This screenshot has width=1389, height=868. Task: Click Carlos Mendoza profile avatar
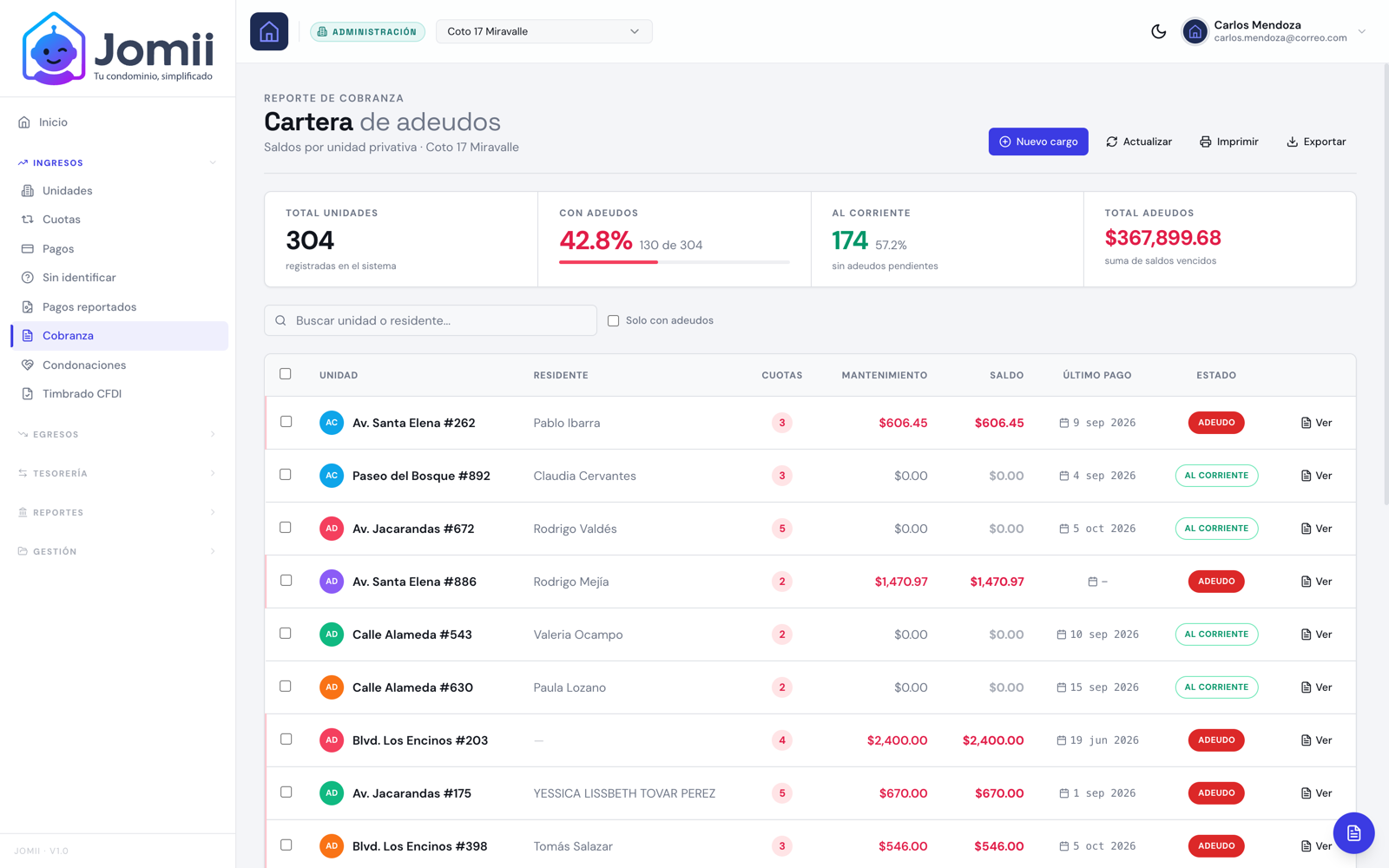click(x=1195, y=31)
